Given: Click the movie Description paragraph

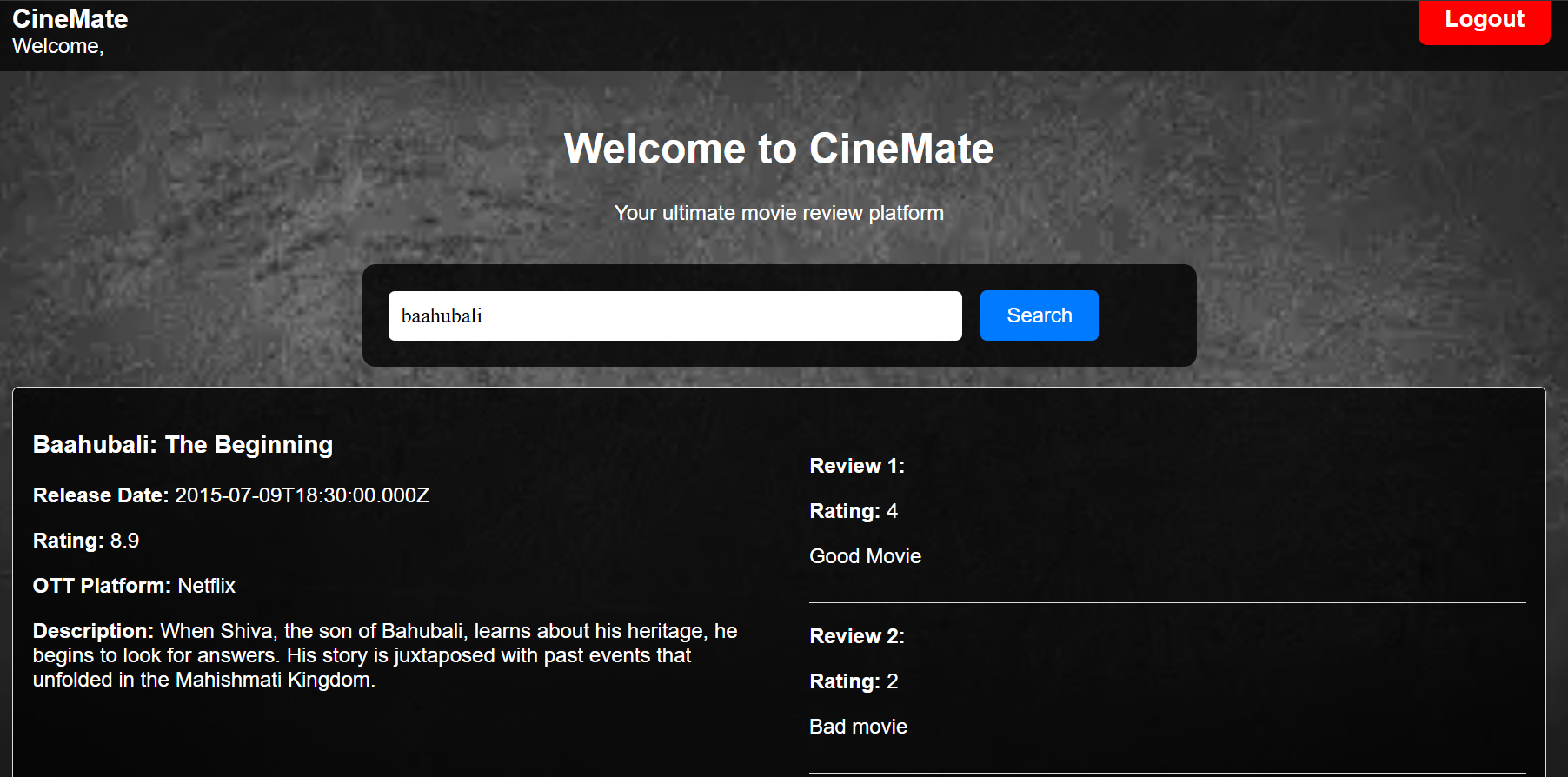Looking at the screenshot, I should click(x=384, y=655).
